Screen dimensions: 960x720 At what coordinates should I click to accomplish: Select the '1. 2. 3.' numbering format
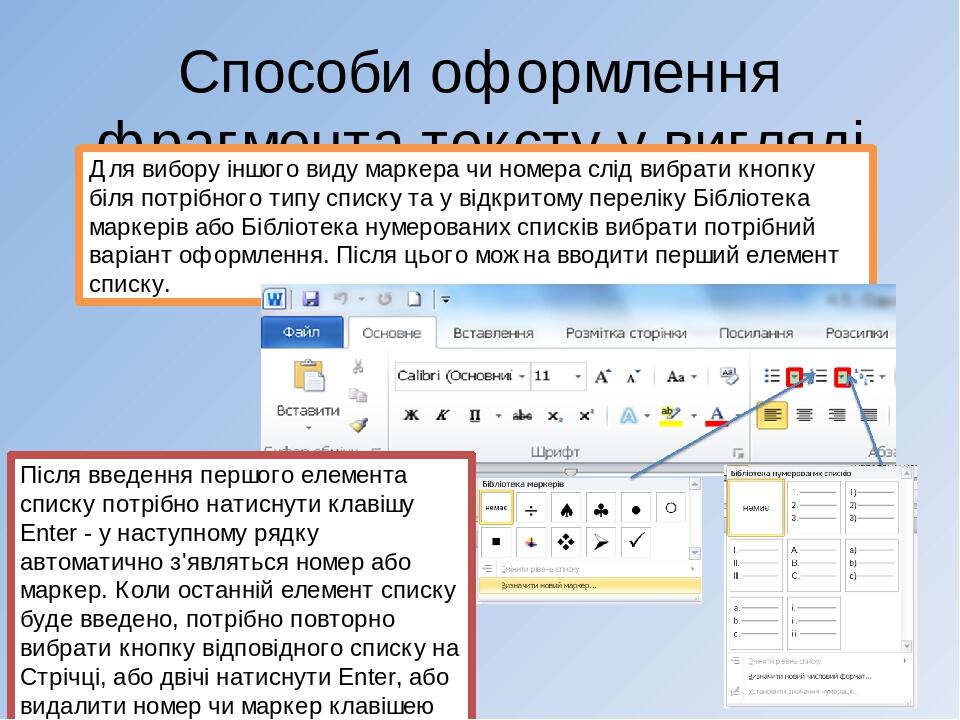tap(814, 507)
